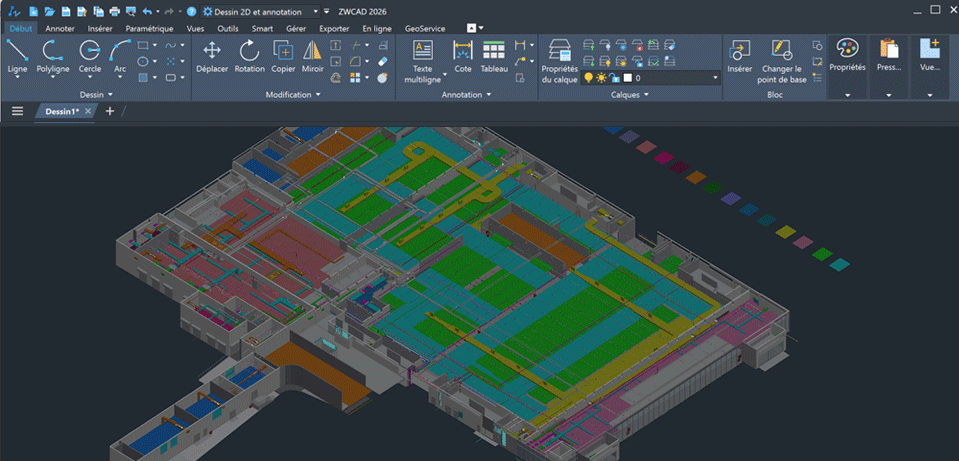Click the lock layer icon with red padlock
Viewport: 959px width, 461px height.
point(637,45)
